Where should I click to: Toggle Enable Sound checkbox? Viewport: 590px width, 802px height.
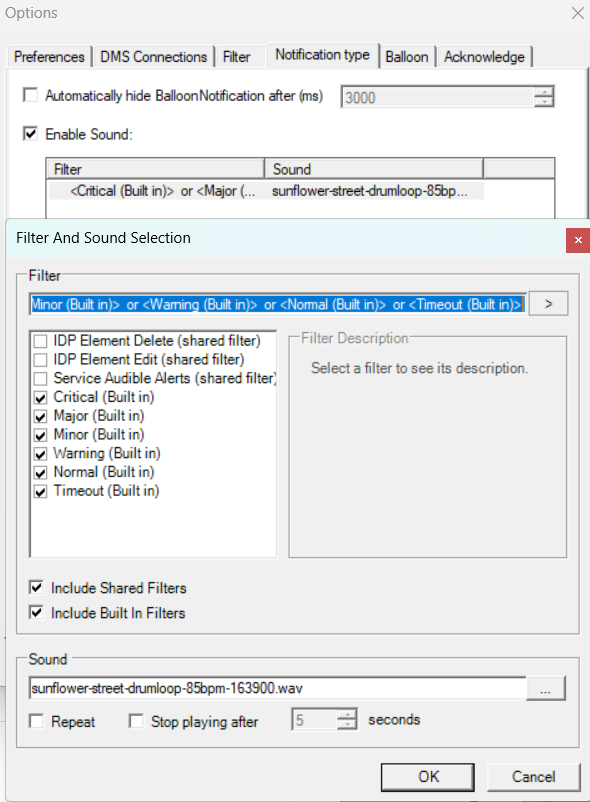click(31, 134)
